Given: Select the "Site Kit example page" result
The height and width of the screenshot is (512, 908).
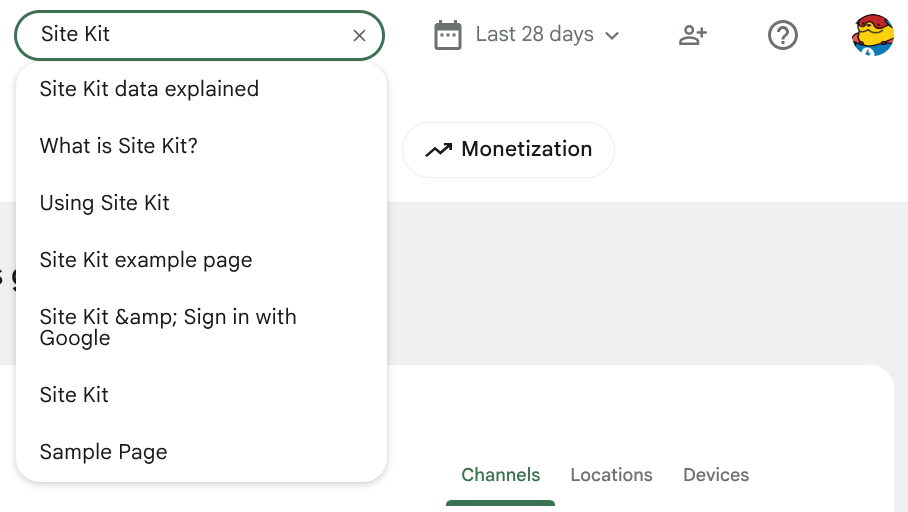Looking at the screenshot, I should tap(146, 260).
